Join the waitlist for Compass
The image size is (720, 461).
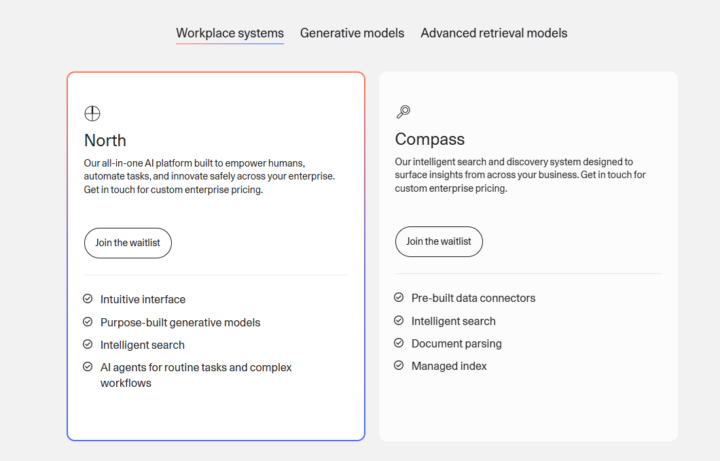[x=439, y=242]
